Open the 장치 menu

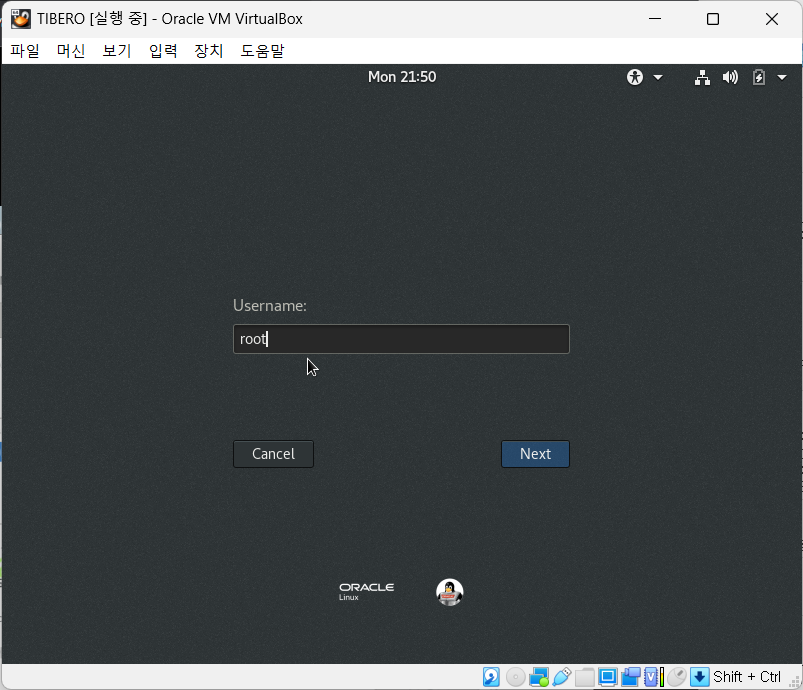[208, 51]
